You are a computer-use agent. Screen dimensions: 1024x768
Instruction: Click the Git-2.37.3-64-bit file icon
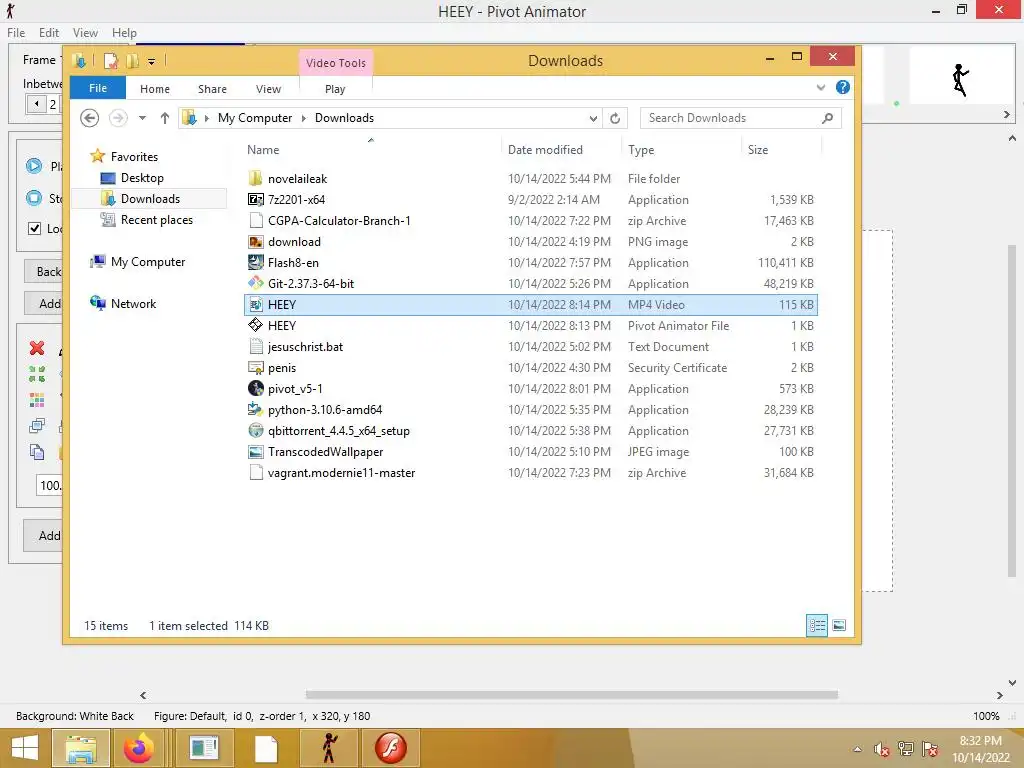tap(255, 283)
